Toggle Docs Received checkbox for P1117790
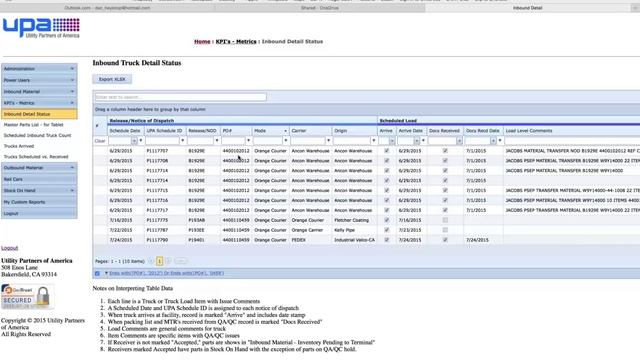Screen dimensions: 640x360 (x=445, y=240)
